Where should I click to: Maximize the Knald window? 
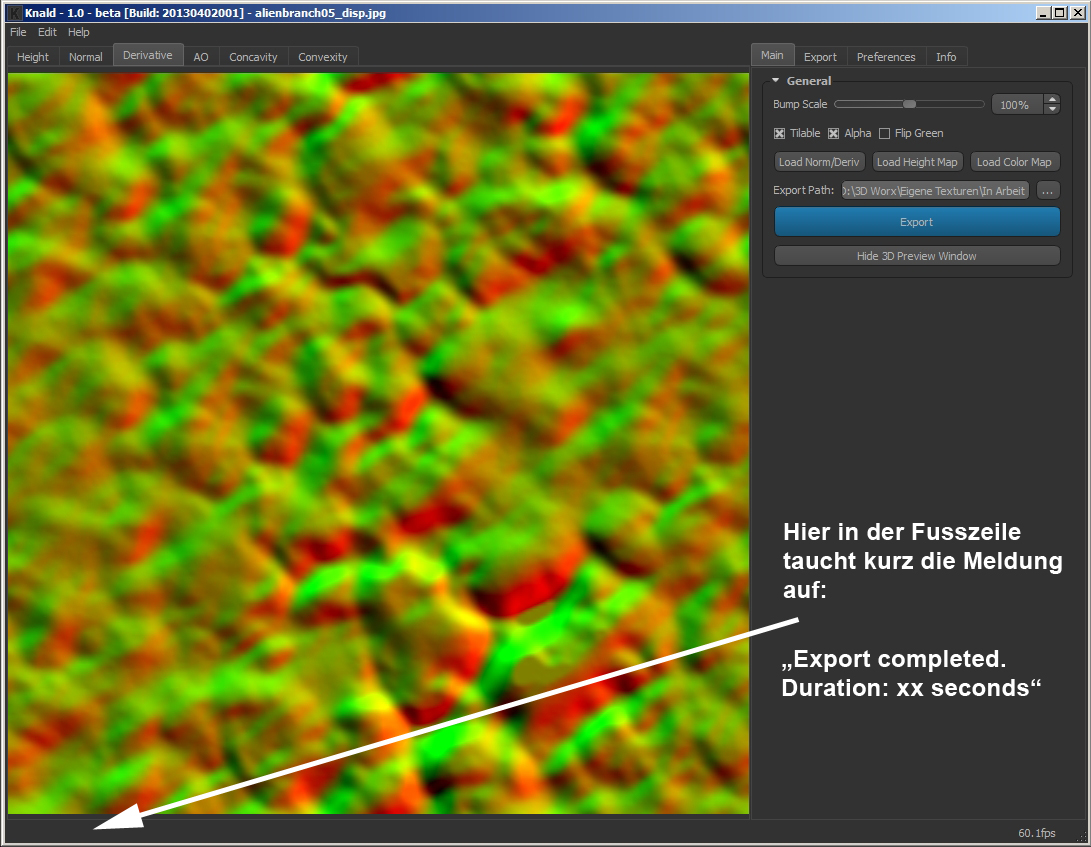pyautogui.click(x=1059, y=13)
